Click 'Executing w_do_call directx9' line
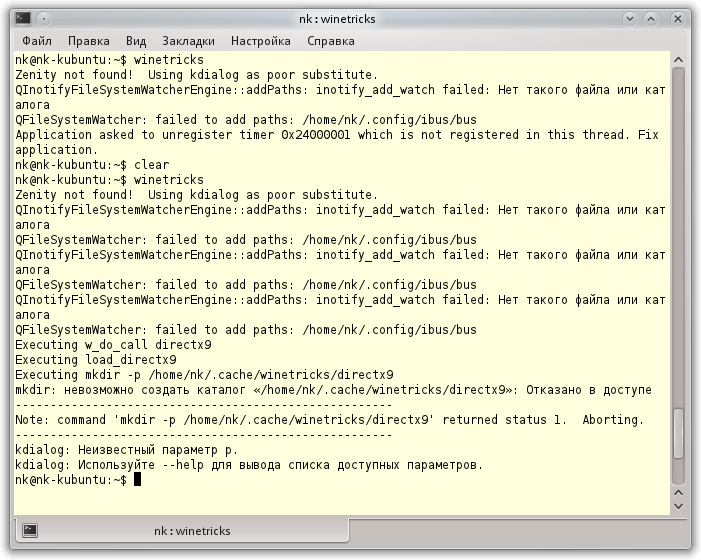The height and width of the screenshot is (560, 701). [x=114, y=345]
